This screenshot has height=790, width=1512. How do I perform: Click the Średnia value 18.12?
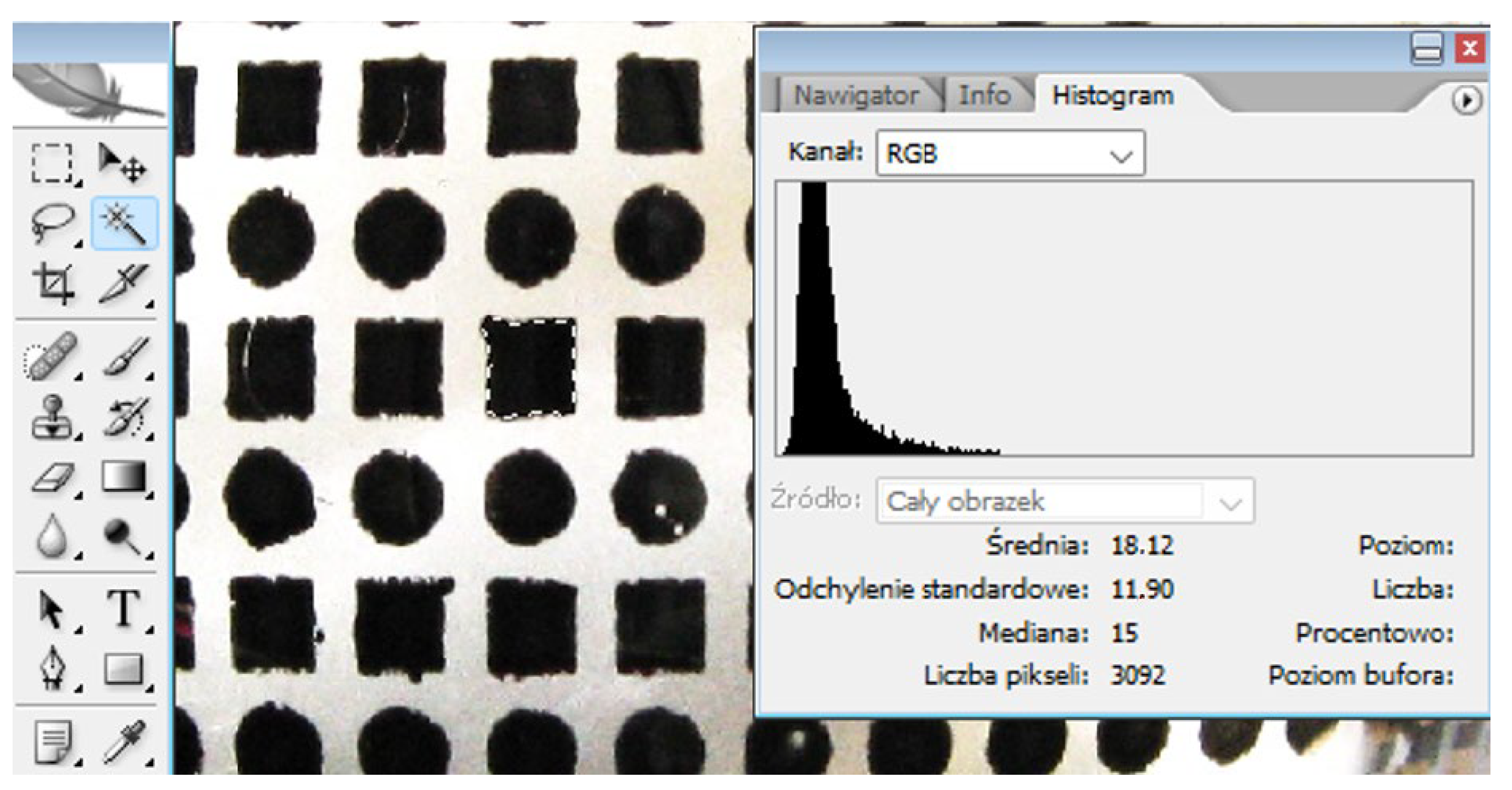click(1142, 546)
